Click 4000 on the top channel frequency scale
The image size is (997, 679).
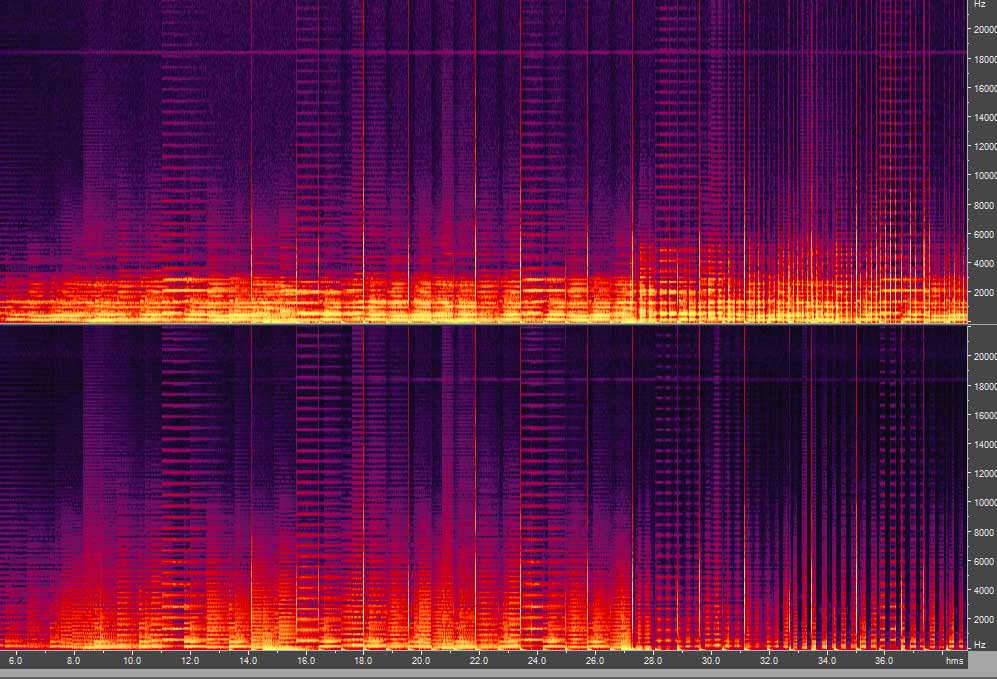point(986,263)
